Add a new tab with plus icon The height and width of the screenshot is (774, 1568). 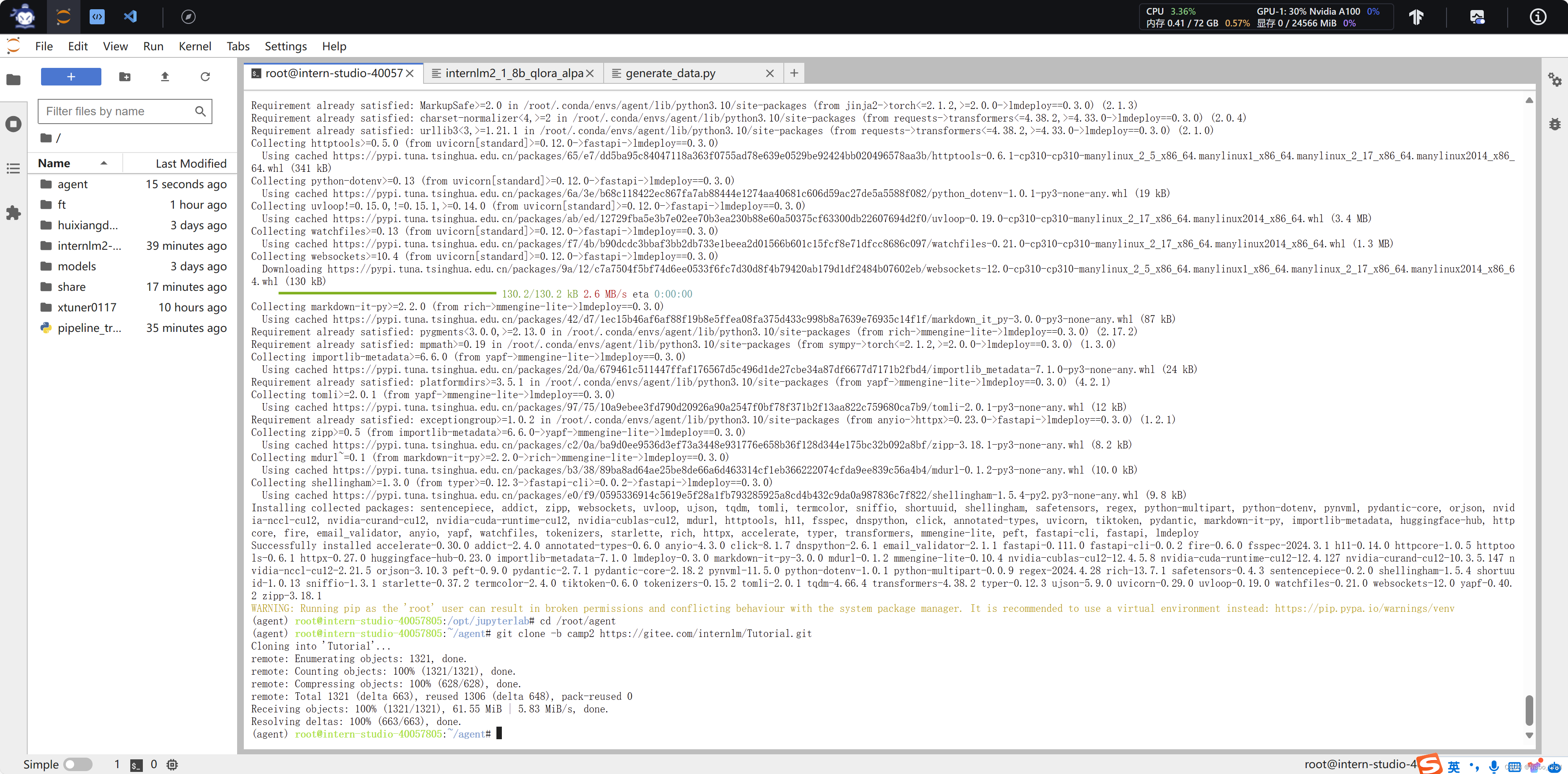coord(794,73)
